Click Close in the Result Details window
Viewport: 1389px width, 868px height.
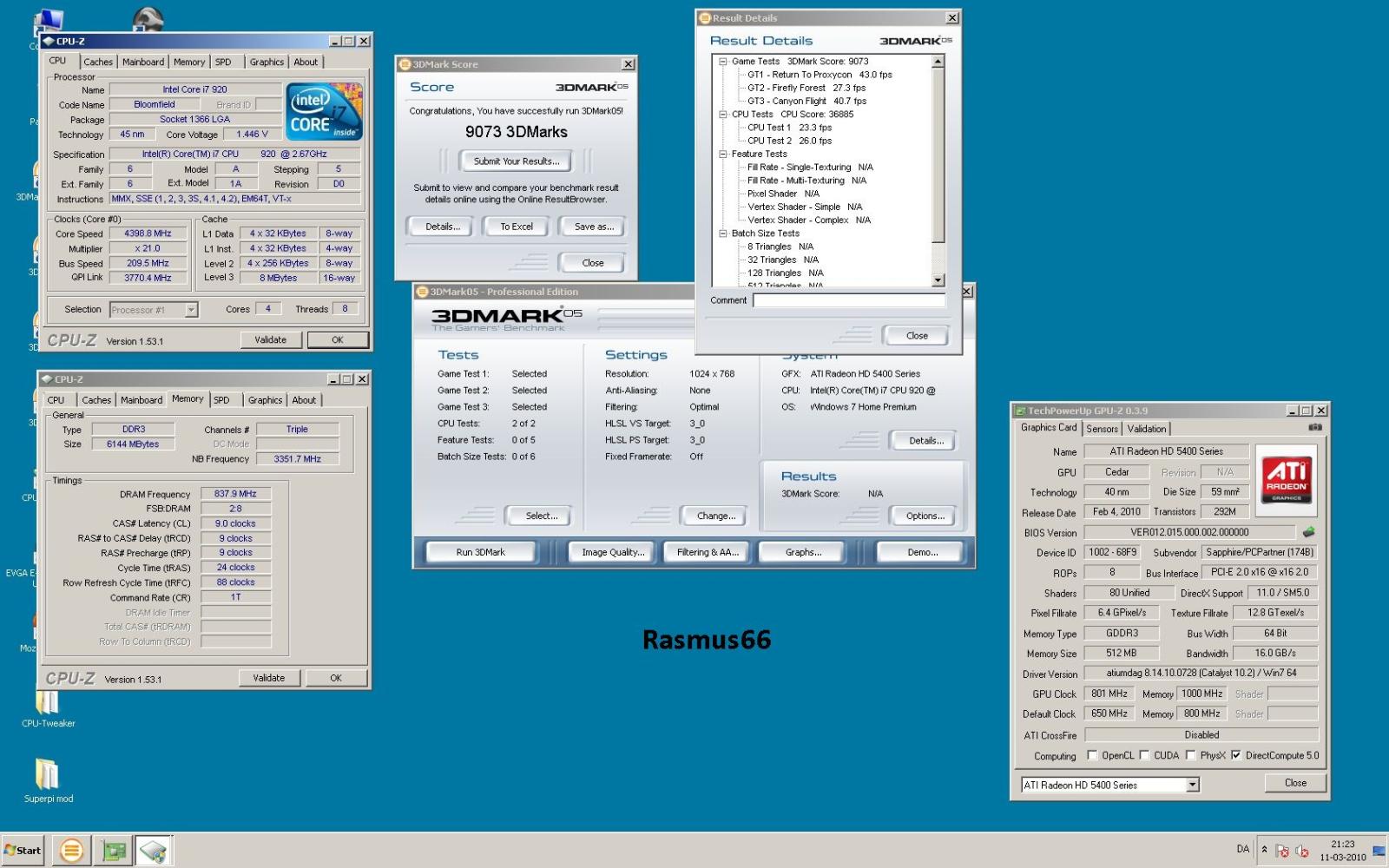pos(917,336)
